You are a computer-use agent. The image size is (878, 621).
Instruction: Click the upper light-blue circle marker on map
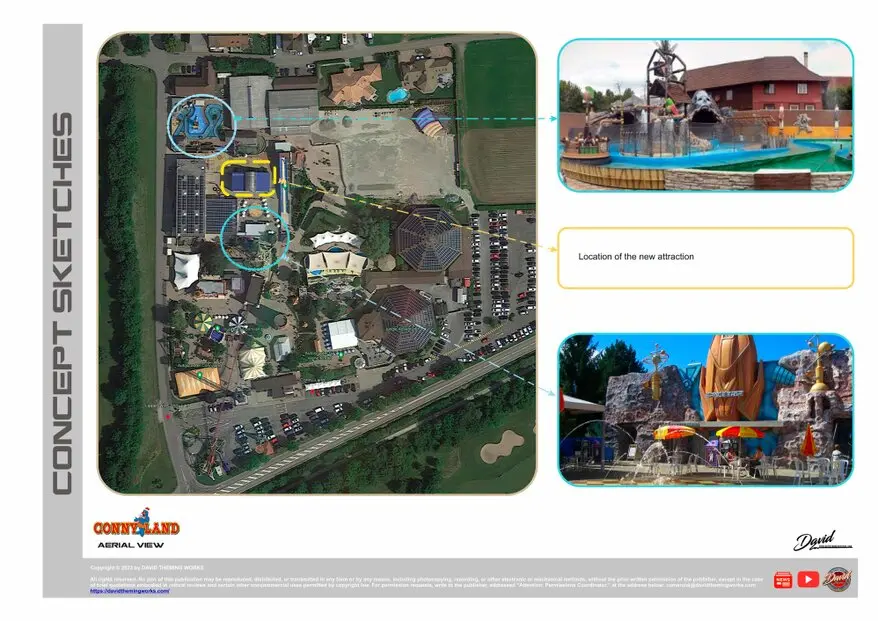(202, 125)
